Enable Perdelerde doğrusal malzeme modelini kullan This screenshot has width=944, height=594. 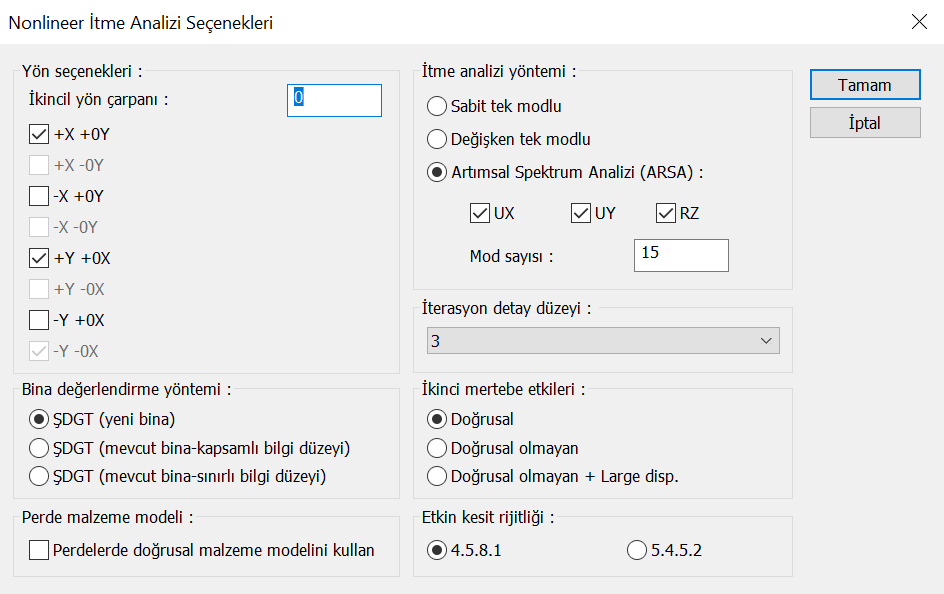coord(40,550)
